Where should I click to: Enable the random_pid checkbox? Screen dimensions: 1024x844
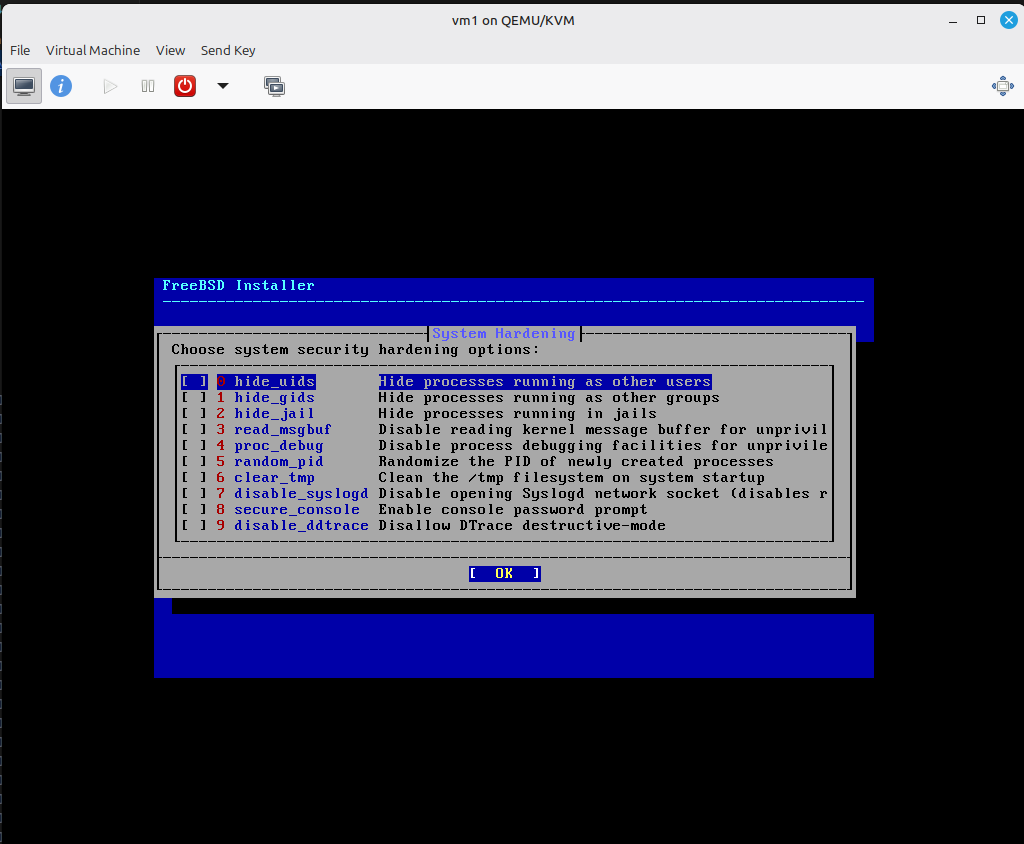[x=194, y=462]
